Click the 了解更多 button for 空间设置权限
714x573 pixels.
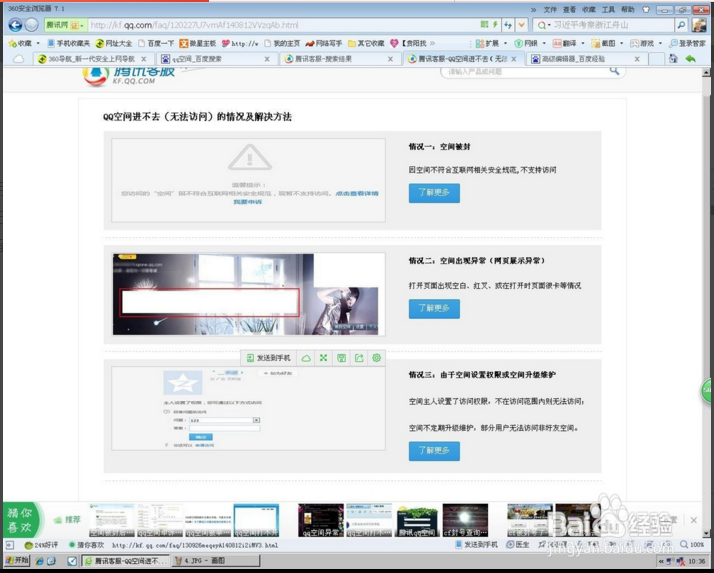tap(434, 450)
